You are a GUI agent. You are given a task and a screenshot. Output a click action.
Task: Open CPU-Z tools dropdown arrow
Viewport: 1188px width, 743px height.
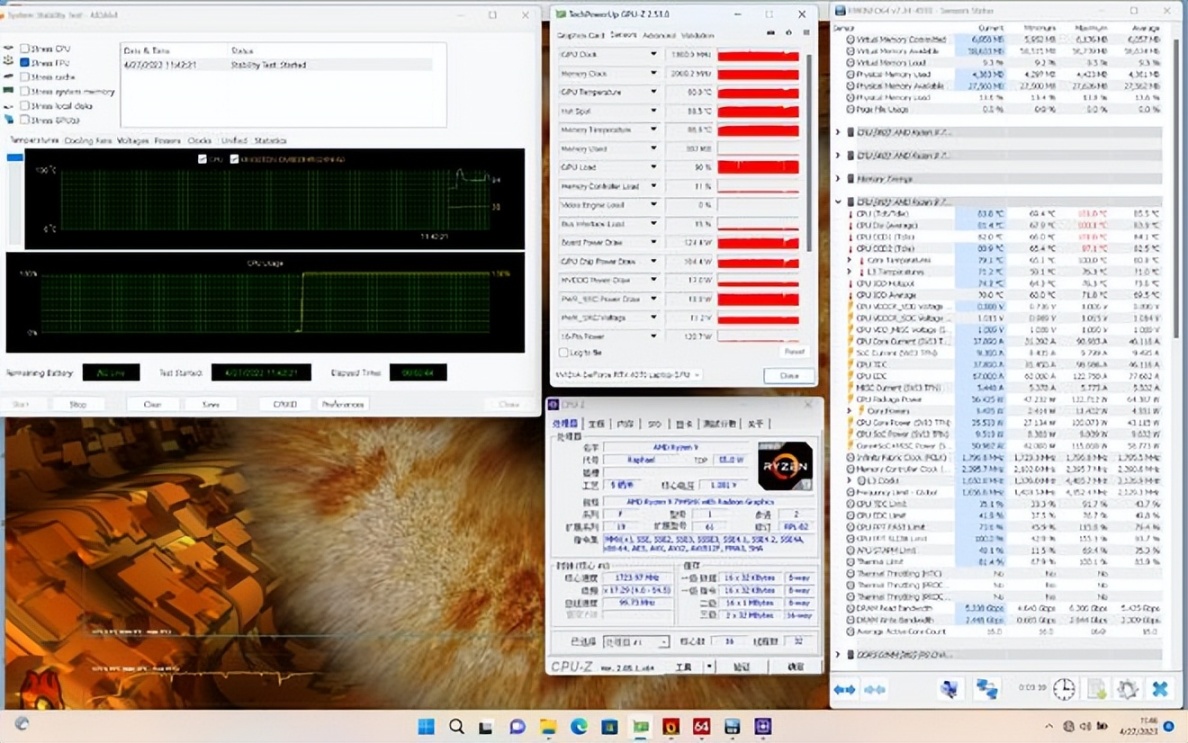[x=709, y=667]
